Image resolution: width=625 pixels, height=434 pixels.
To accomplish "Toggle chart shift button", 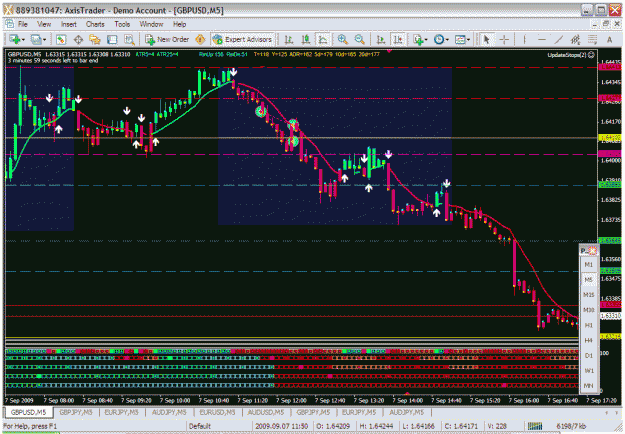I will (x=397, y=39).
